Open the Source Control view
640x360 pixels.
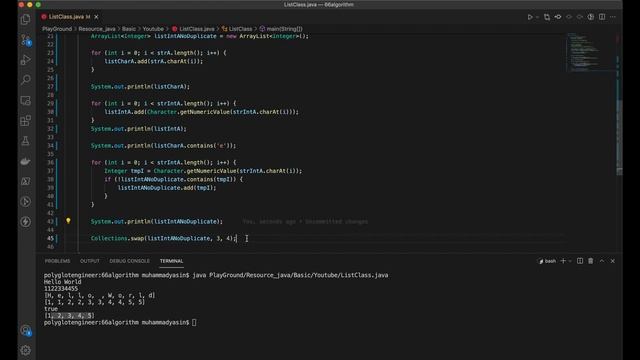click(x=26, y=40)
